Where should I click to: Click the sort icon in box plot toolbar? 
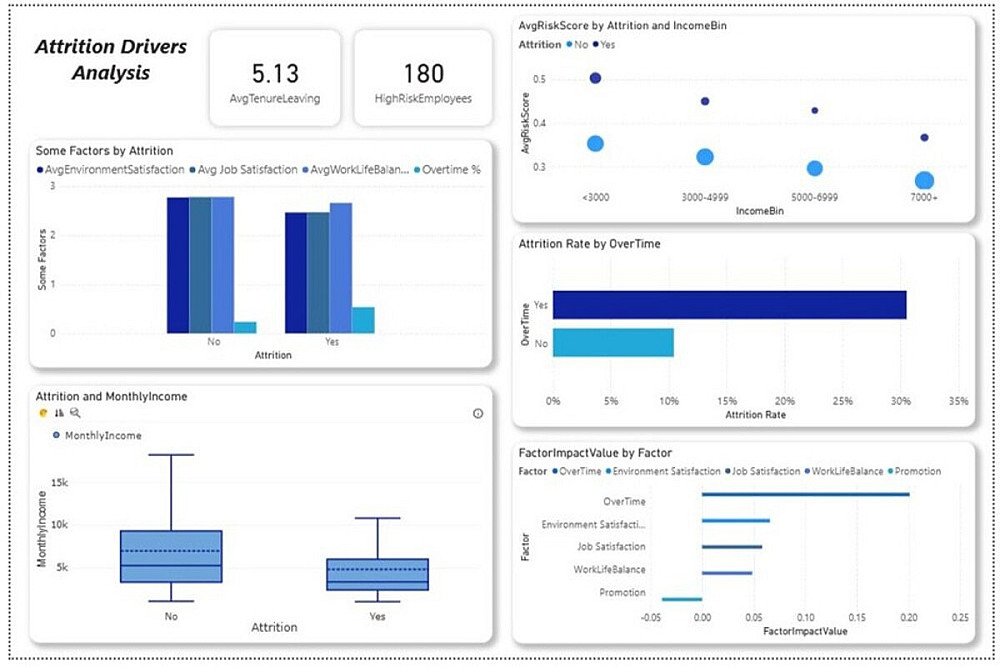coord(59,413)
